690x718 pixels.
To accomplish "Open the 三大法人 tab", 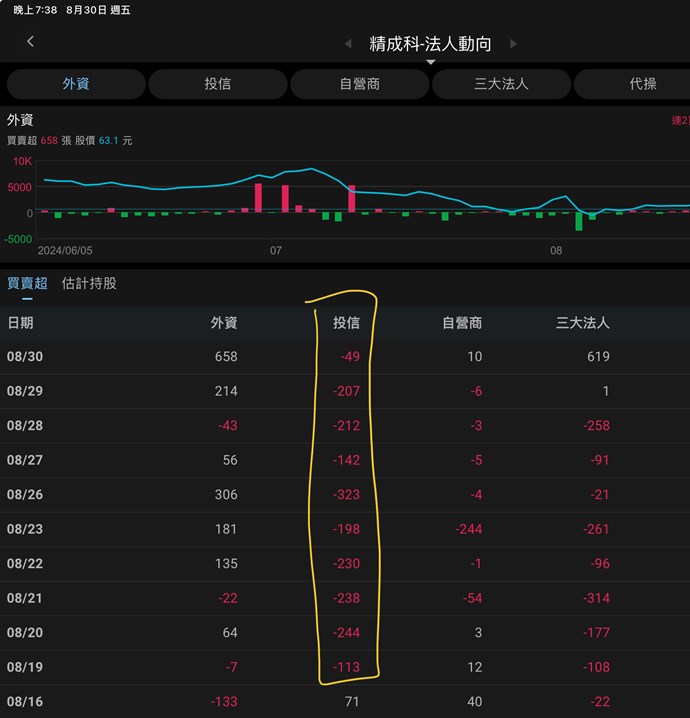I will [501, 84].
